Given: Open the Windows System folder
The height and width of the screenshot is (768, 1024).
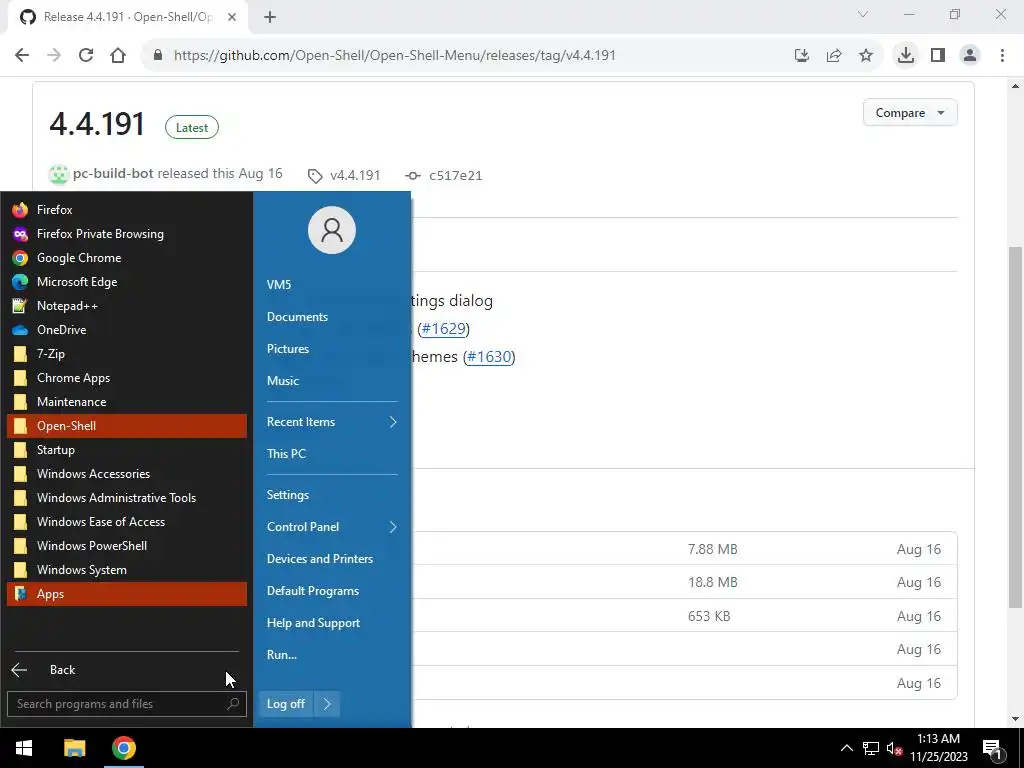Looking at the screenshot, I should [x=127, y=569].
